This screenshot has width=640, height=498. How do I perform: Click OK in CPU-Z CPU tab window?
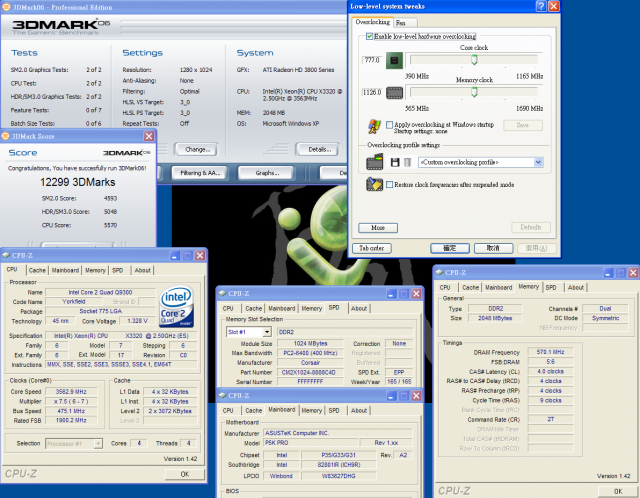pos(184,474)
